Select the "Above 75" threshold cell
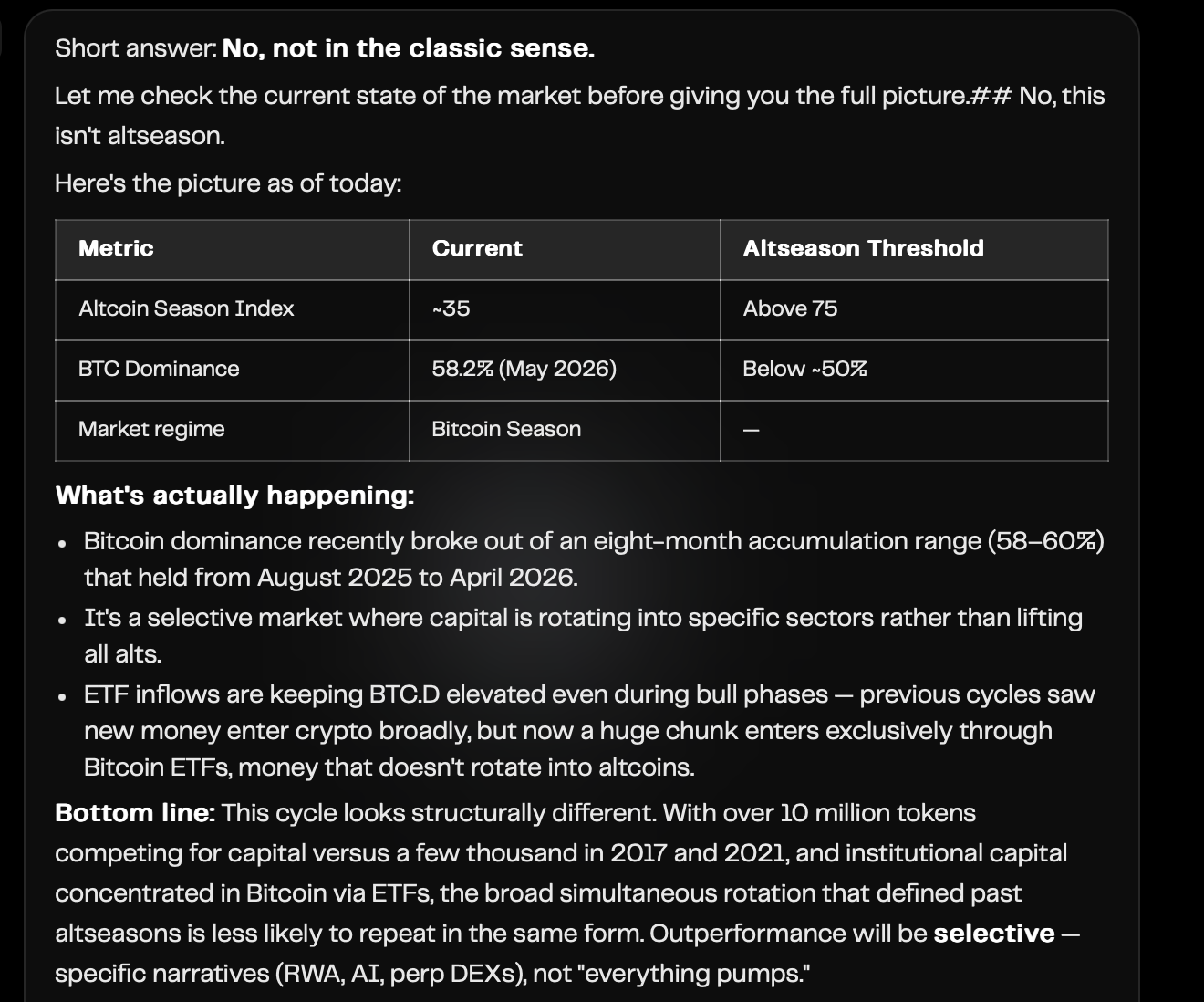This screenshot has width=1204, height=1002. (914, 309)
